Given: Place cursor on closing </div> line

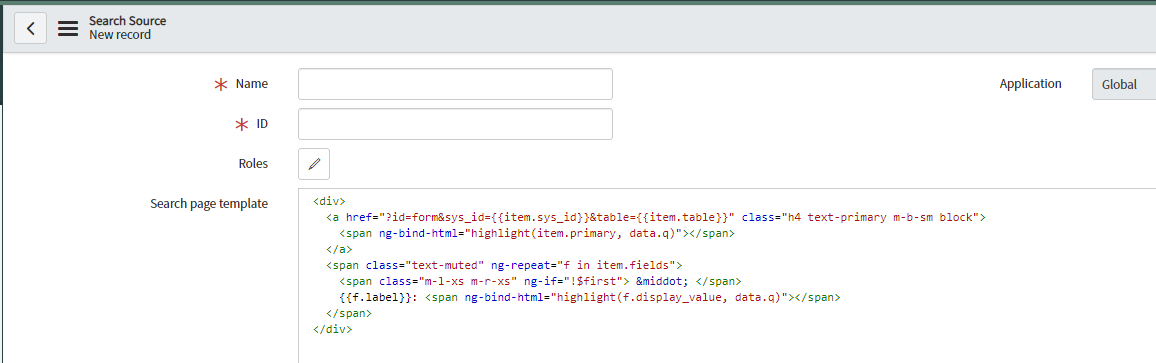Looking at the screenshot, I should (332, 330).
